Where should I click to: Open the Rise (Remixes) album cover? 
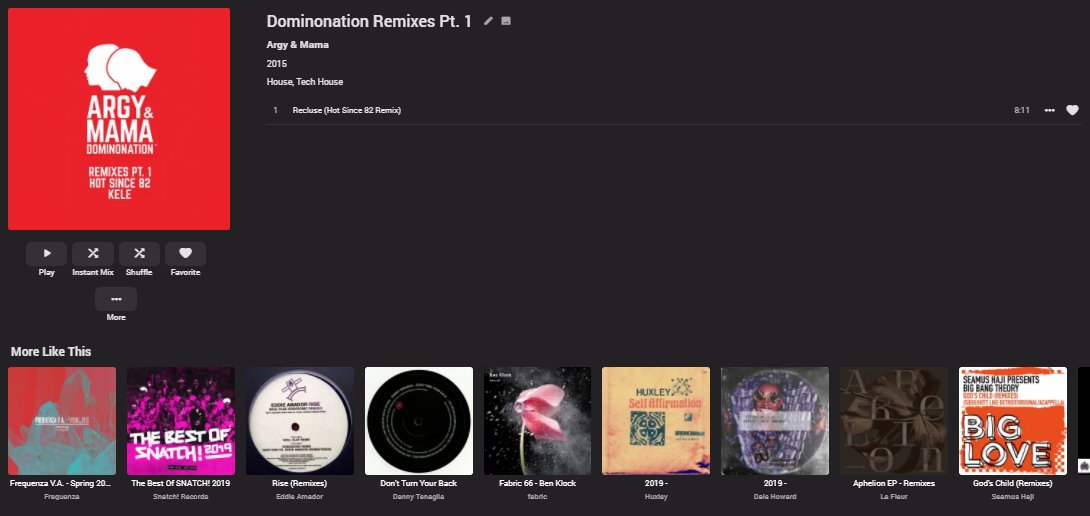pos(300,421)
